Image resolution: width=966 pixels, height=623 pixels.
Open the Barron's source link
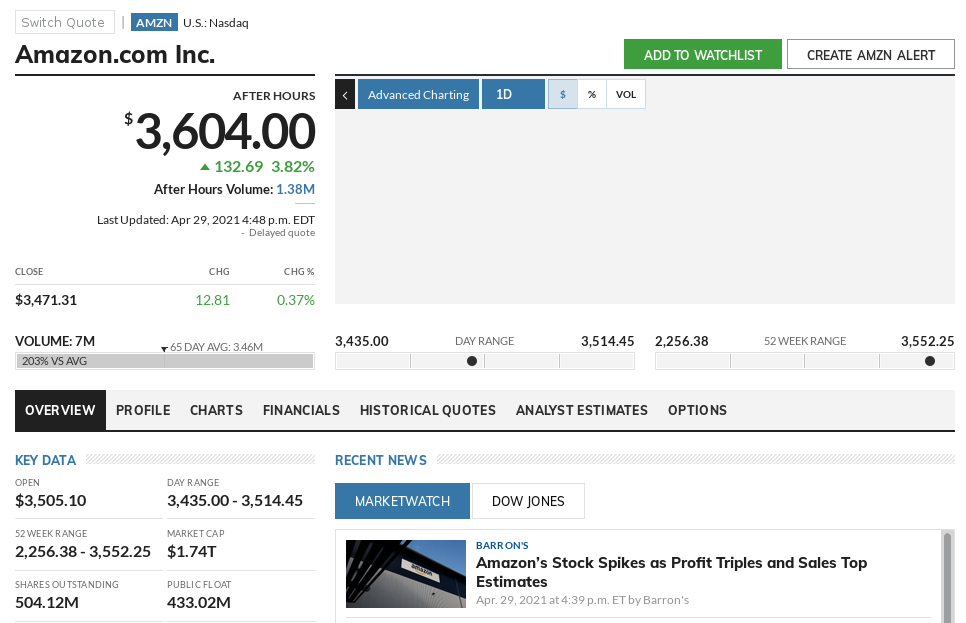coord(502,545)
